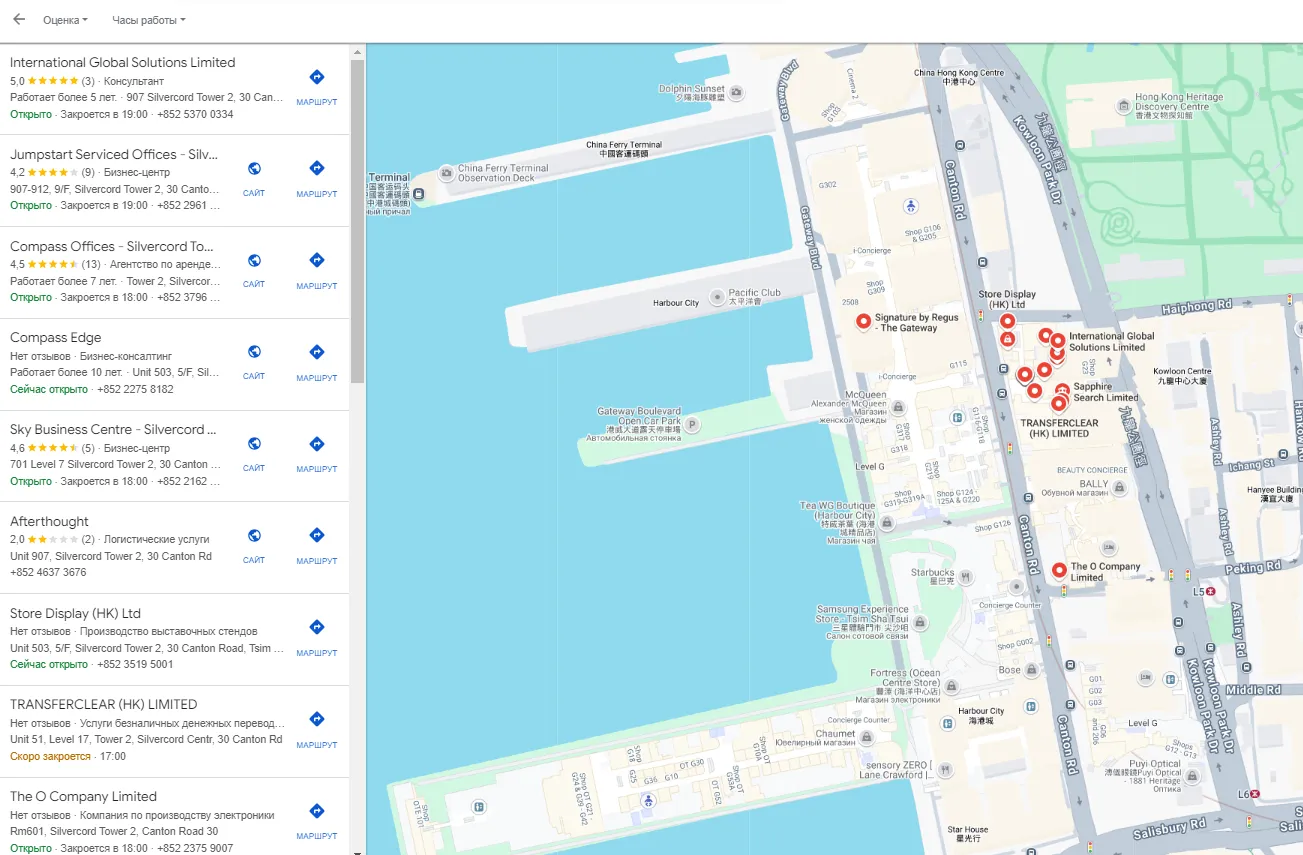Click The O Company Limited map pin
Screen dimensions: 1303x855
coord(1060,570)
